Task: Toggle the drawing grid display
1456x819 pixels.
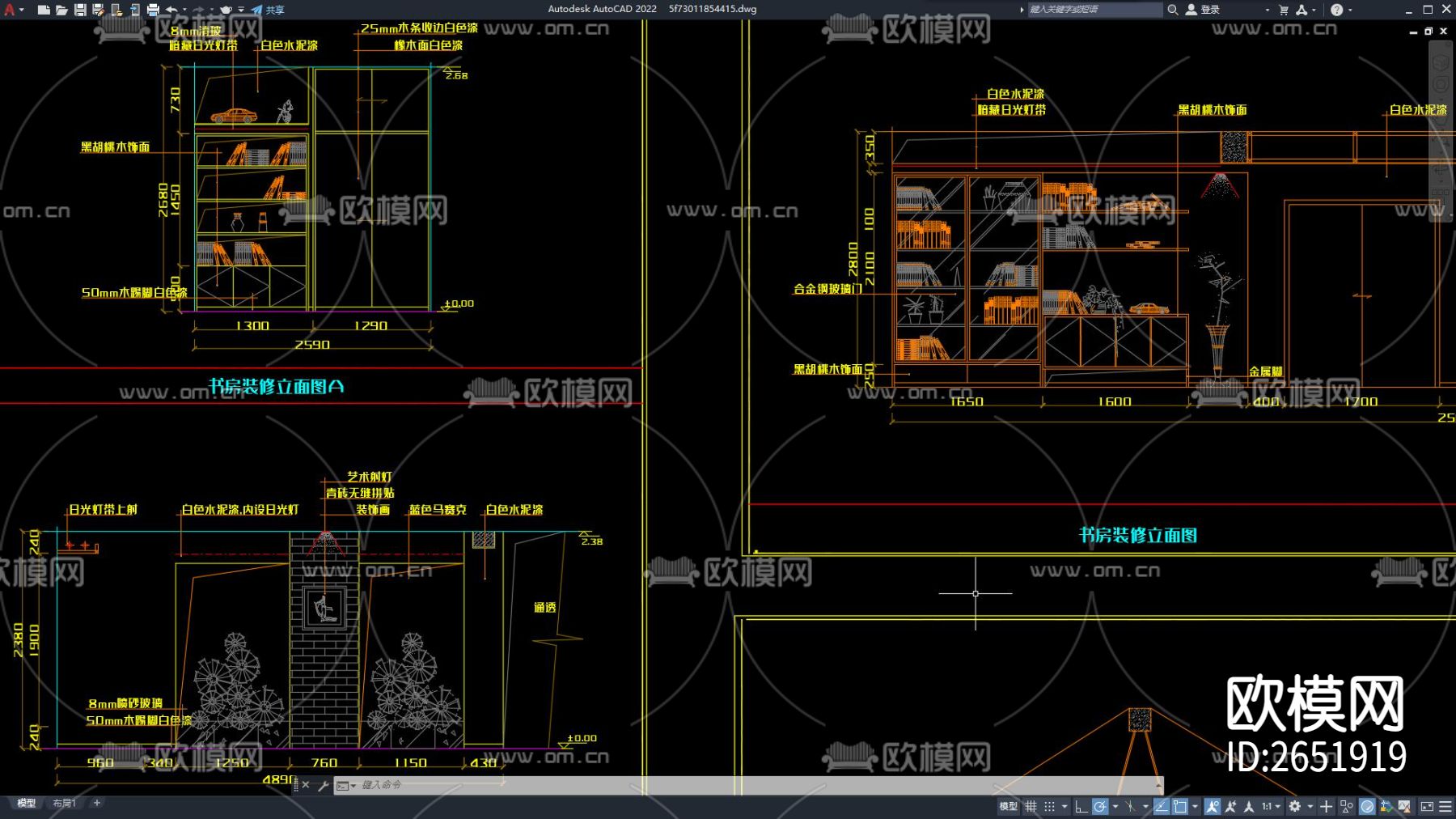Action: [x=1031, y=806]
